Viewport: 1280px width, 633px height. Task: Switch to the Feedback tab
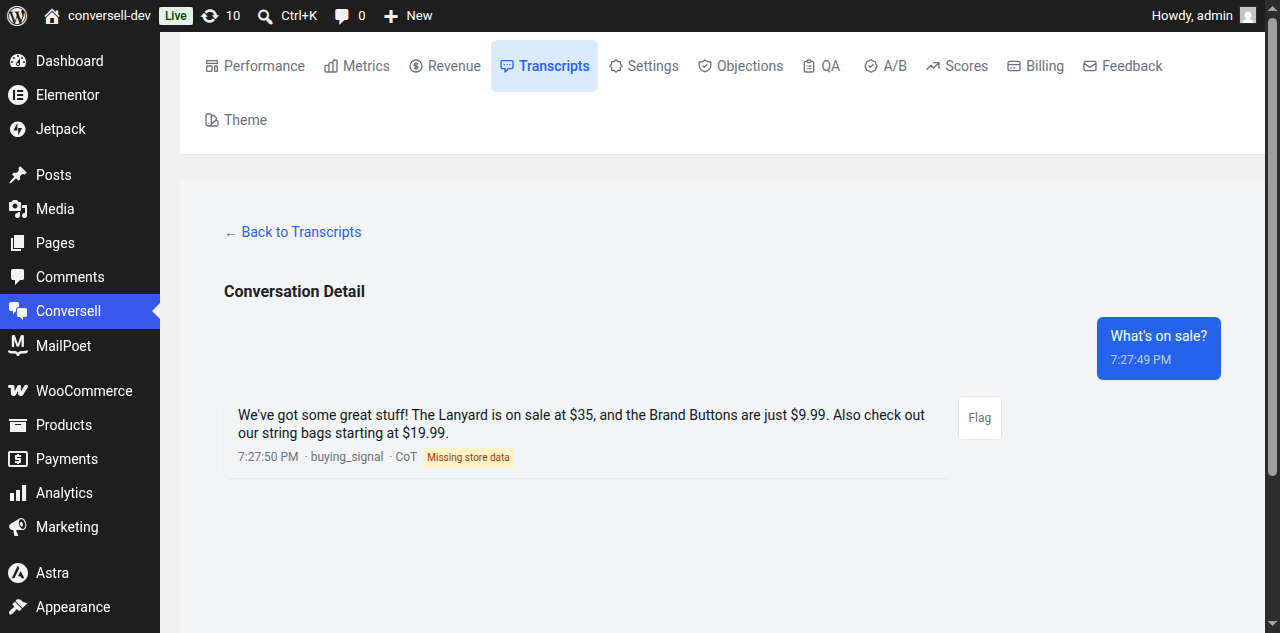pos(1123,66)
